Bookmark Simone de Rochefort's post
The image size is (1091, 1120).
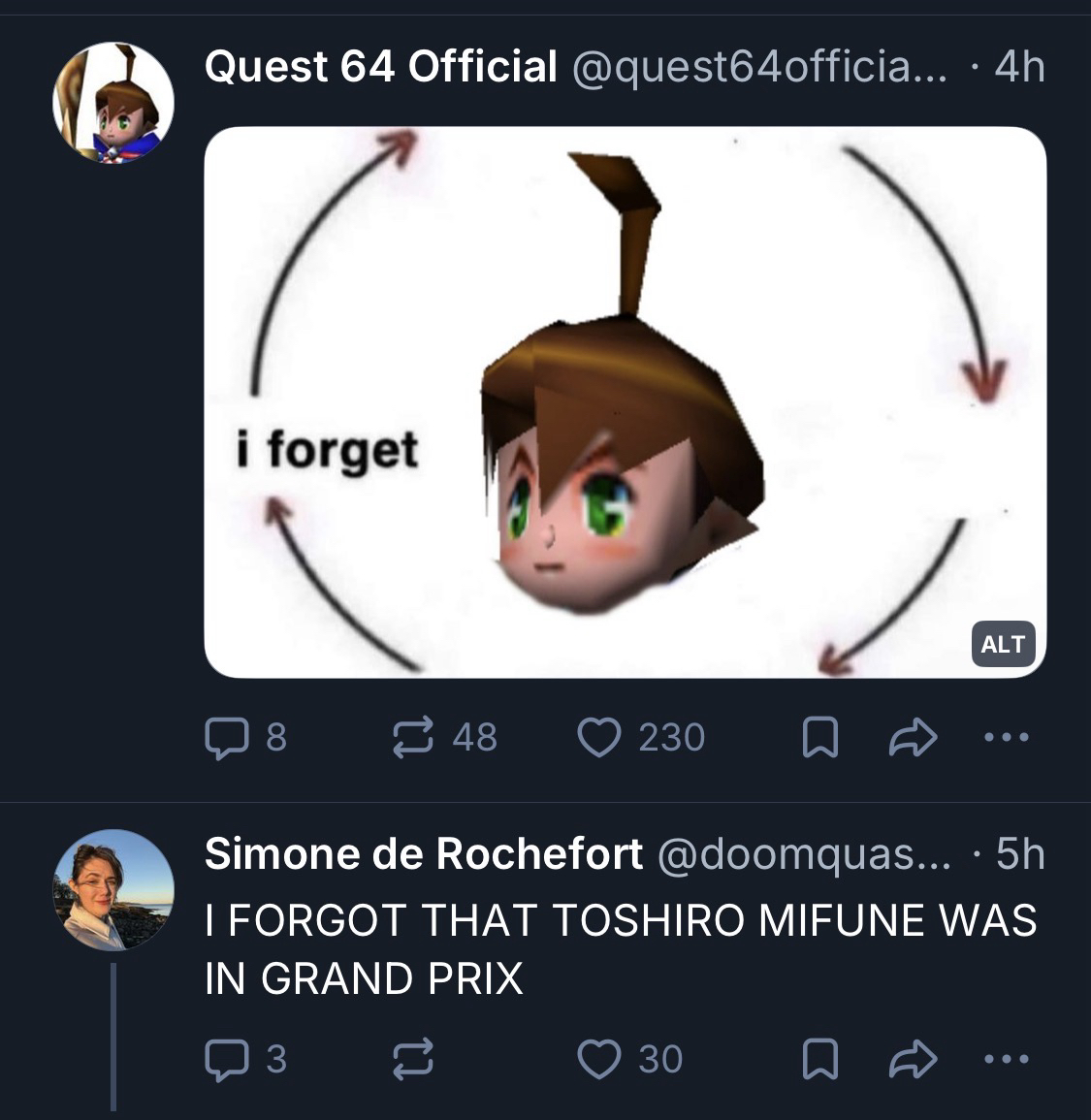(819, 1060)
